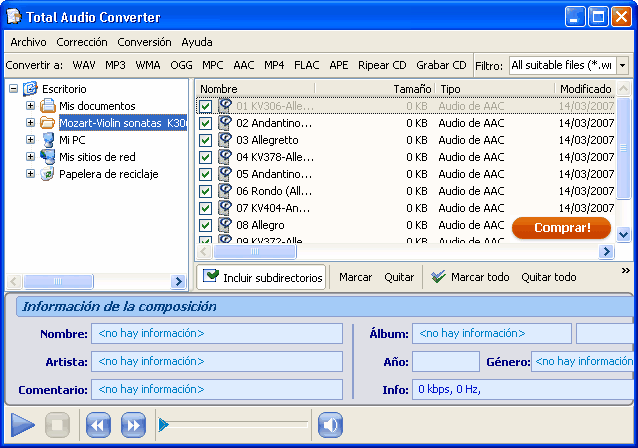Open the Corrección menu
This screenshot has width=638, height=448.
82,42
